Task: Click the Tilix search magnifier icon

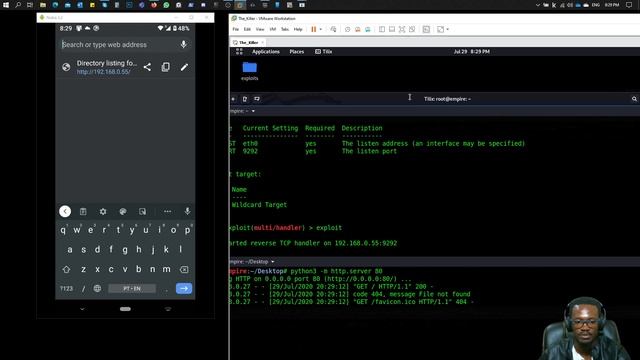Action: tap(634, 99)
